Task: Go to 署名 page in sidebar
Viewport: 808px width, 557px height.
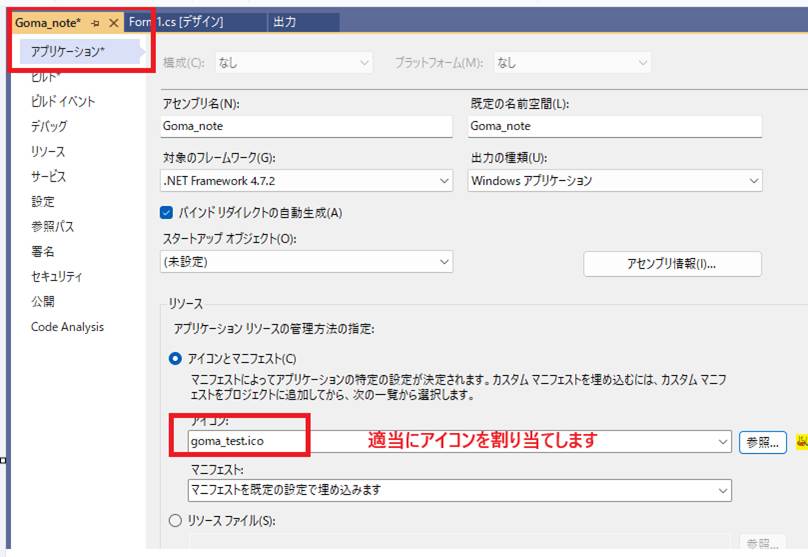Action: coord(43,252)
